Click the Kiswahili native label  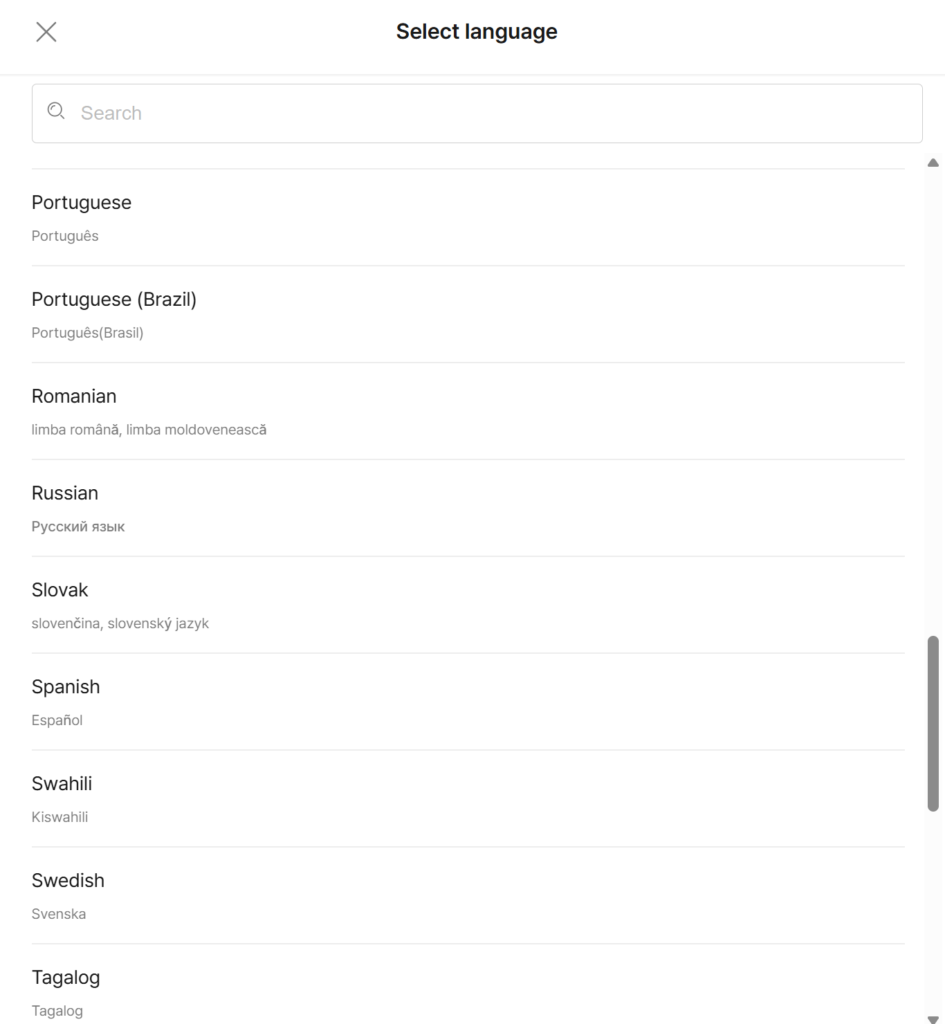click(x=60, y=818)
